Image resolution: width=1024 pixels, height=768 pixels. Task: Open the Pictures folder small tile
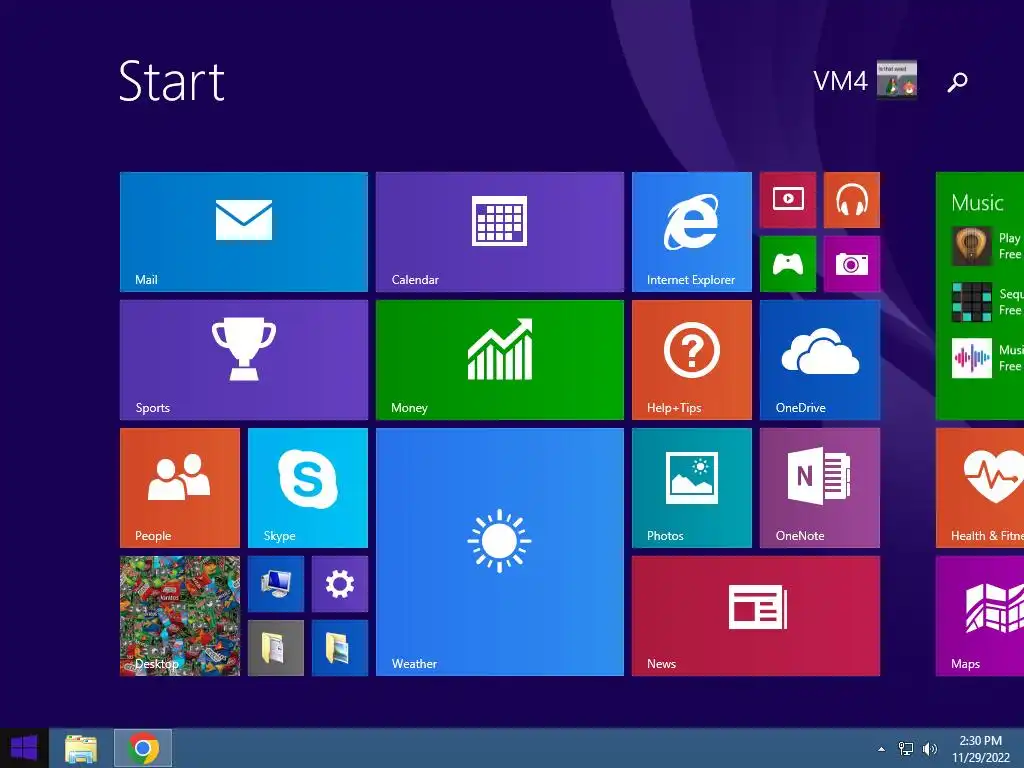[x=340, y=648]
